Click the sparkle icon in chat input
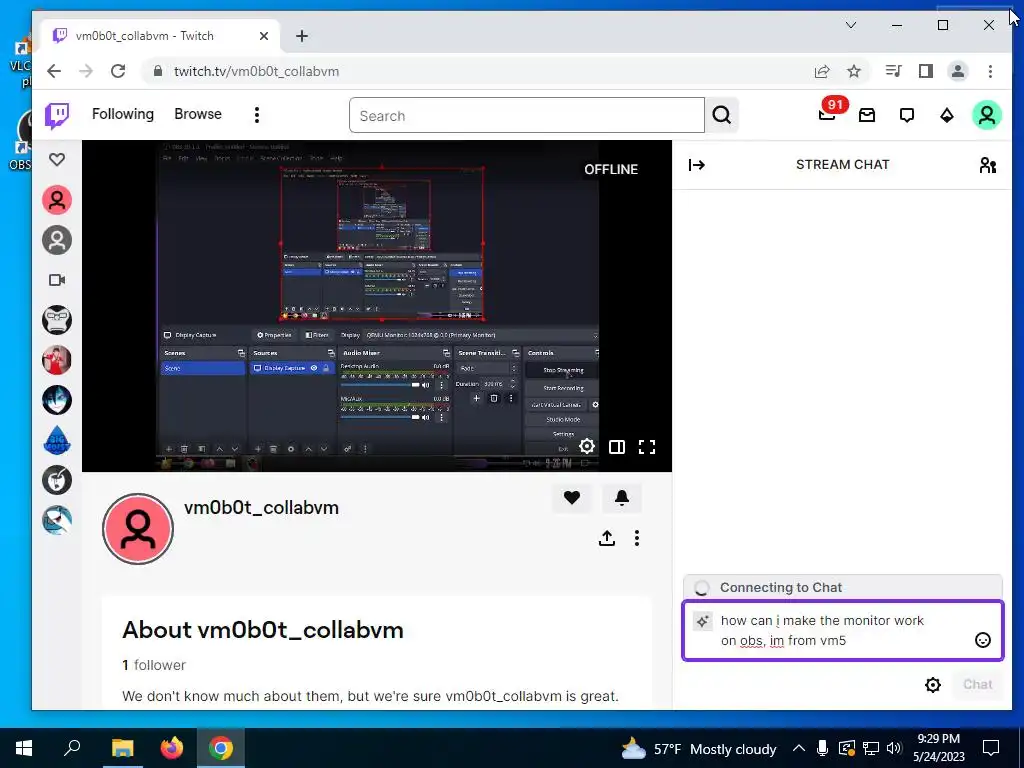The height and width of the screenshot is (768, 1024). (x=703, y=621)
